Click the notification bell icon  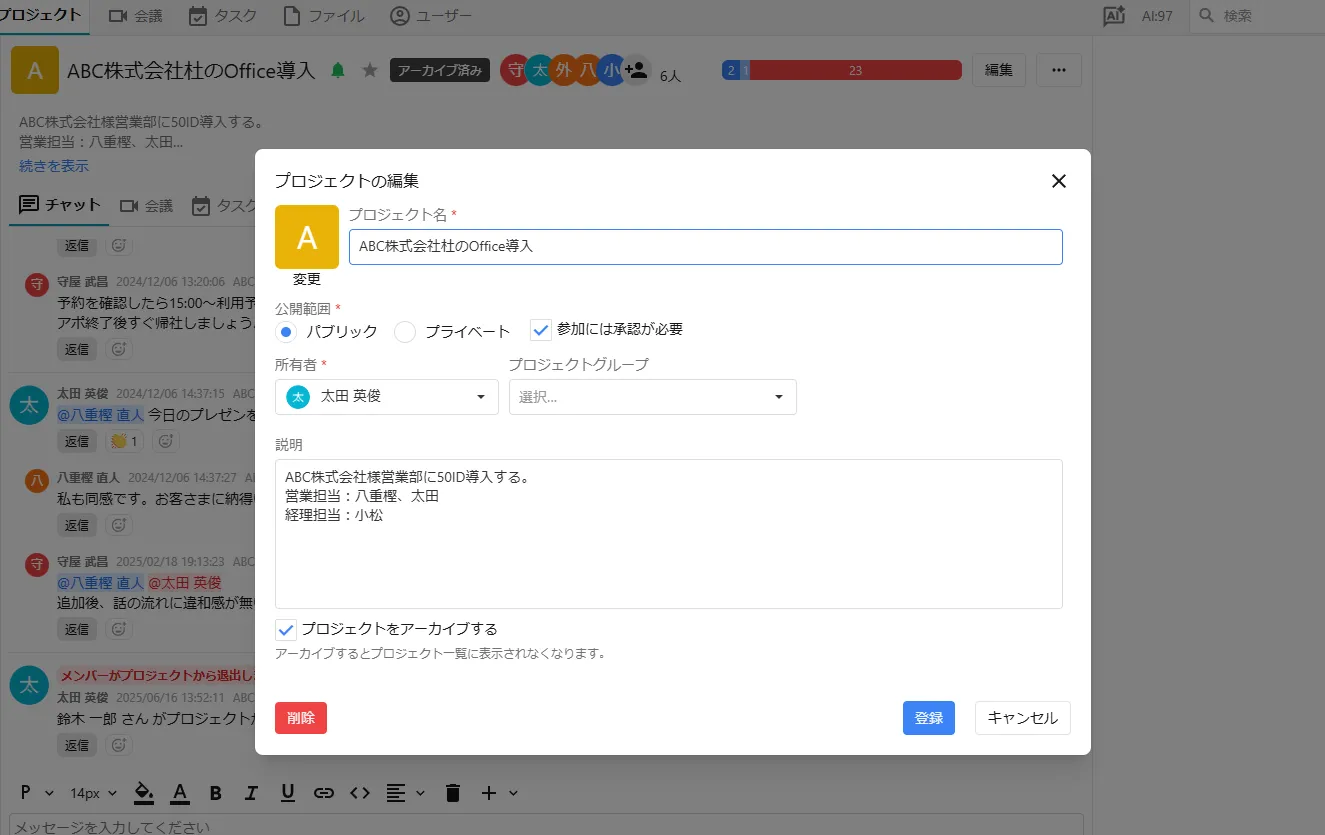click(338, 70)
